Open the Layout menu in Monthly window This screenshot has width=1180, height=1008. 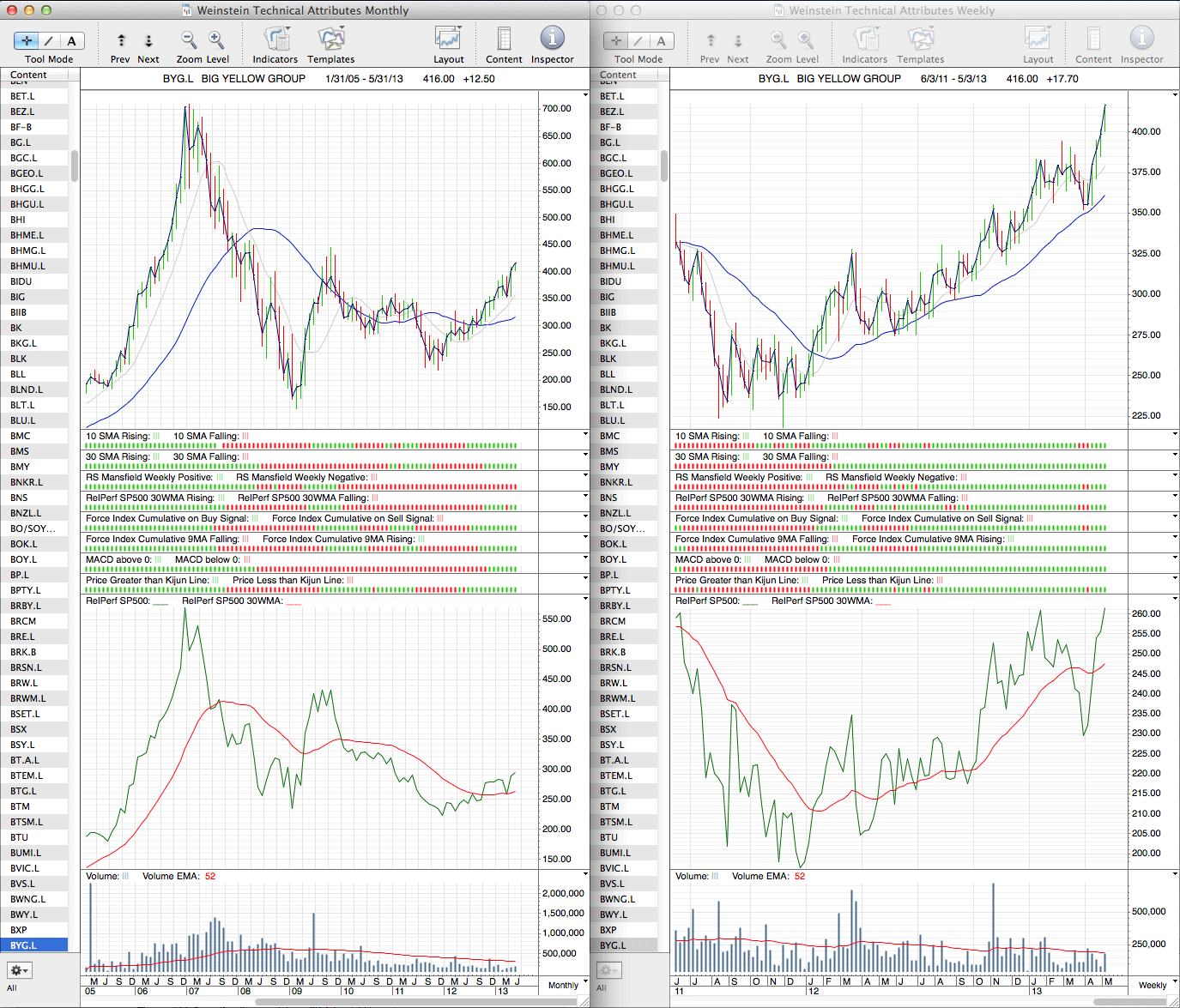pos(448,39)
